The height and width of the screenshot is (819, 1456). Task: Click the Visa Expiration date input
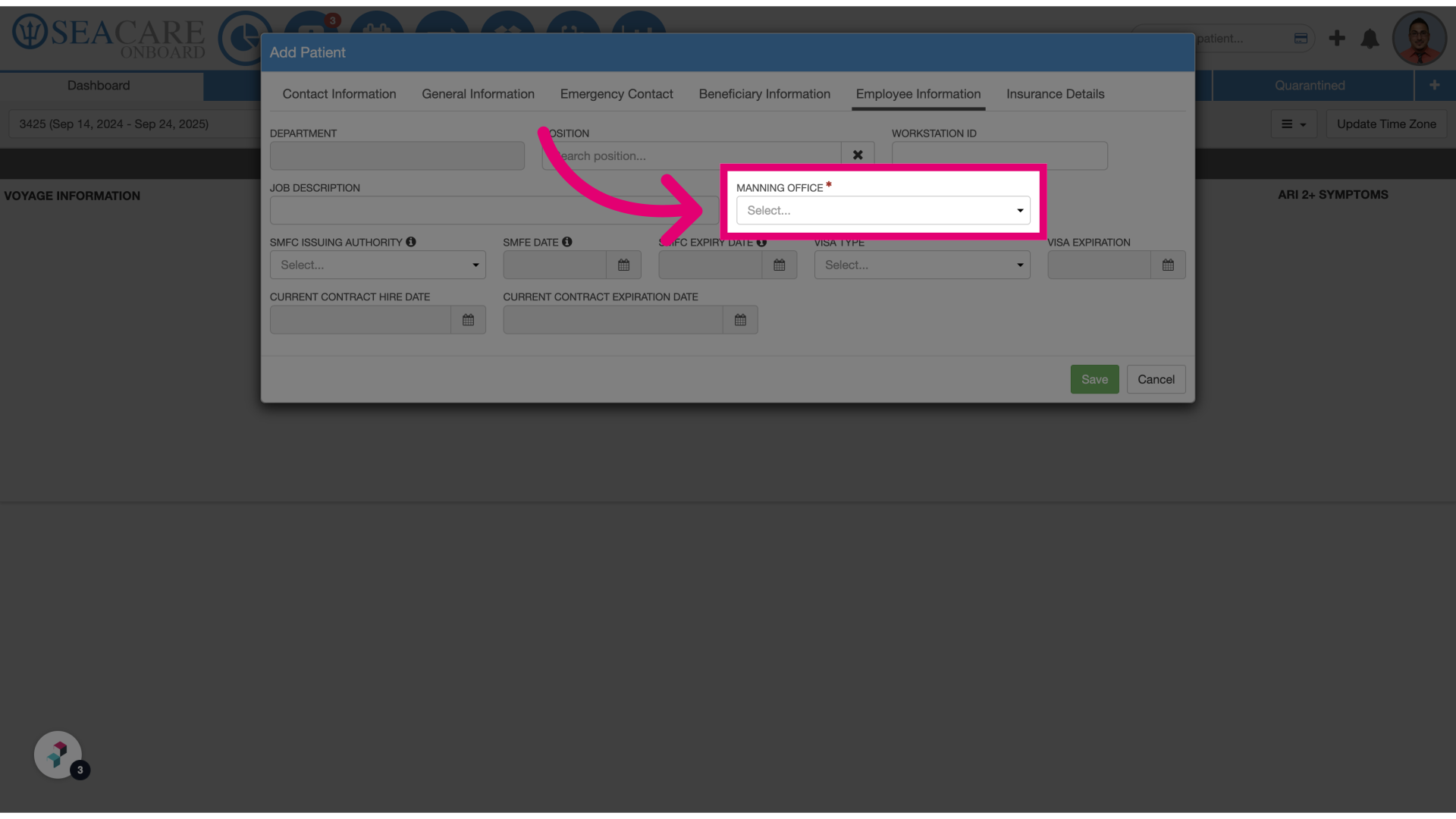[x=1099, y=265]
